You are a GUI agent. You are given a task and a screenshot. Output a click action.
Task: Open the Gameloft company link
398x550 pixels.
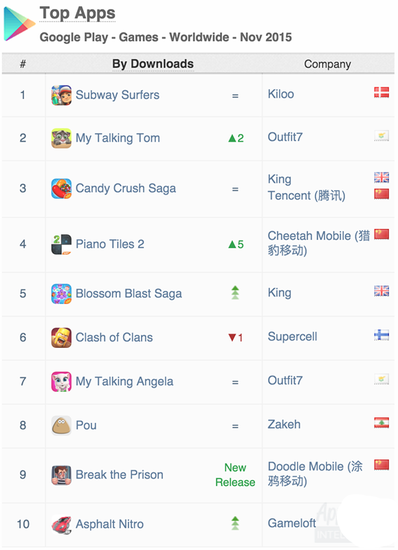292,523
